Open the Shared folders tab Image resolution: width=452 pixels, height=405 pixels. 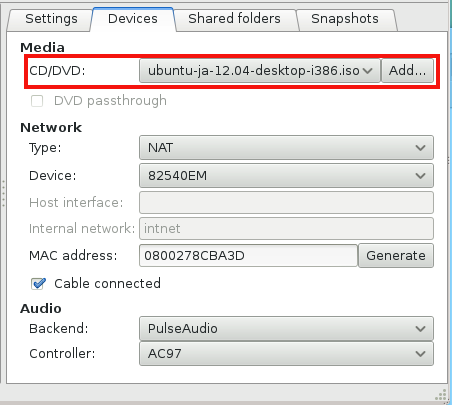[234, 20]
